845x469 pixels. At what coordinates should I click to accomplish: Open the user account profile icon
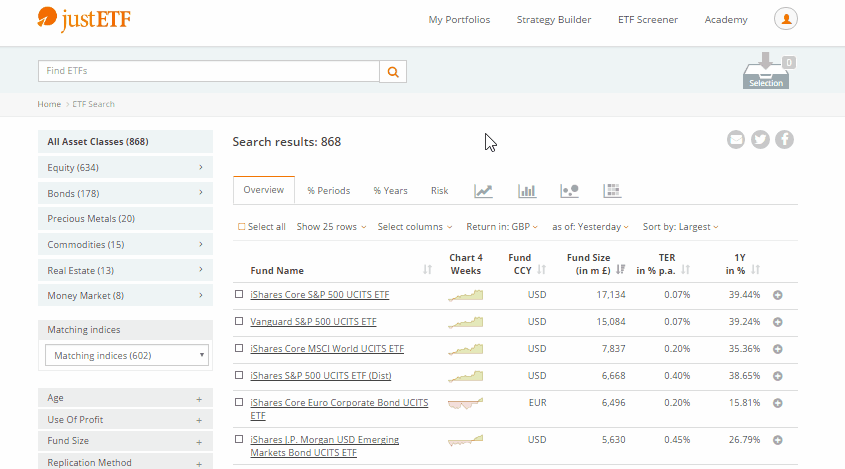coord(786,19)
